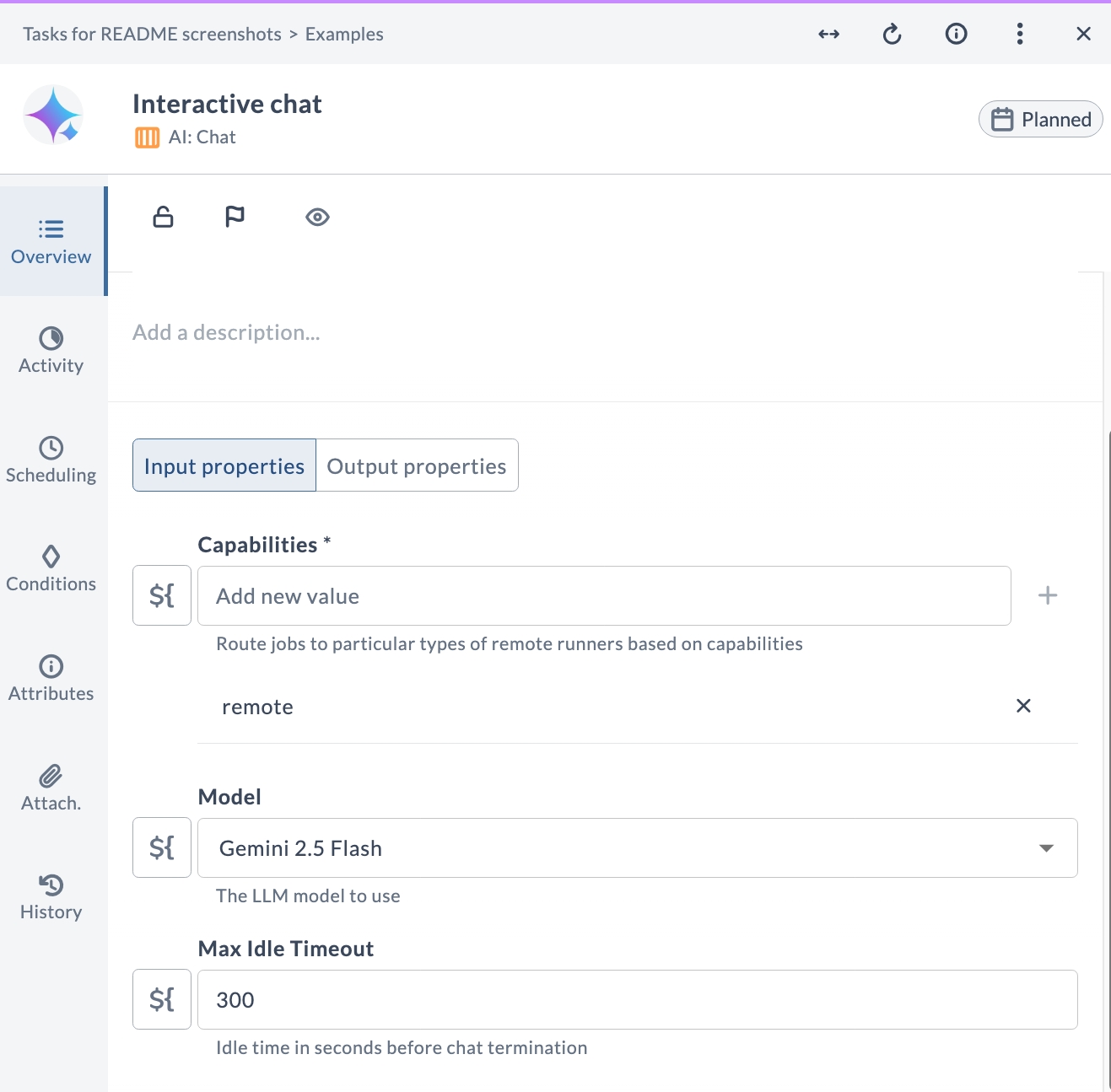Click the Max Idle Timeout field
The image size is (1111, 1092).
click(637, 999)
